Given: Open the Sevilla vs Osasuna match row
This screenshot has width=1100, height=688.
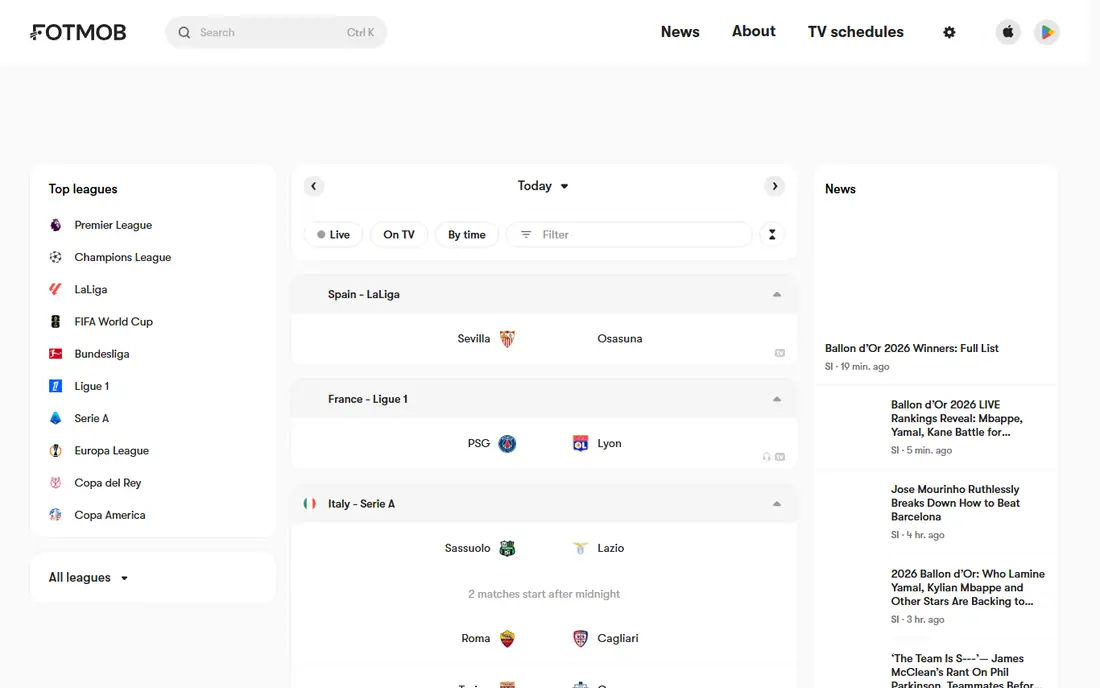Looking at the screenshot, I should (x=544, y=339).
